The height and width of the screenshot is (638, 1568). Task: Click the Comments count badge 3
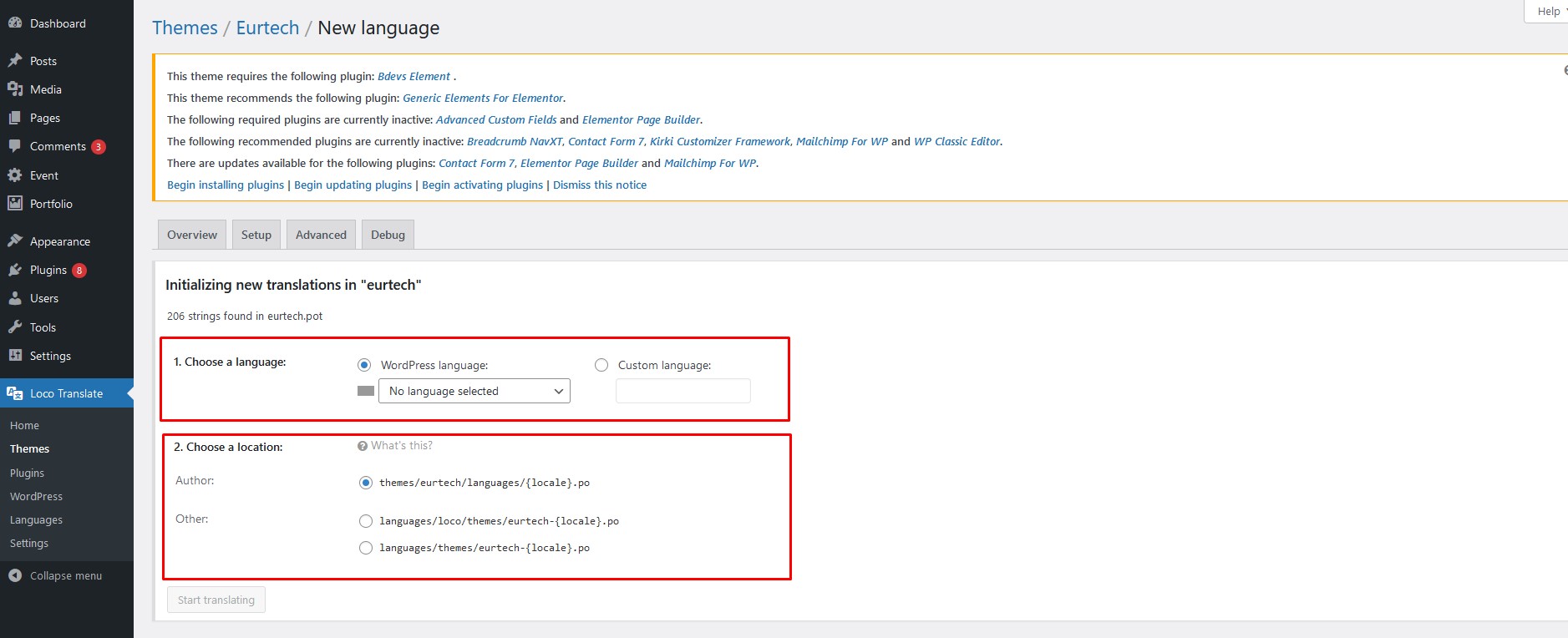point(99,147)
